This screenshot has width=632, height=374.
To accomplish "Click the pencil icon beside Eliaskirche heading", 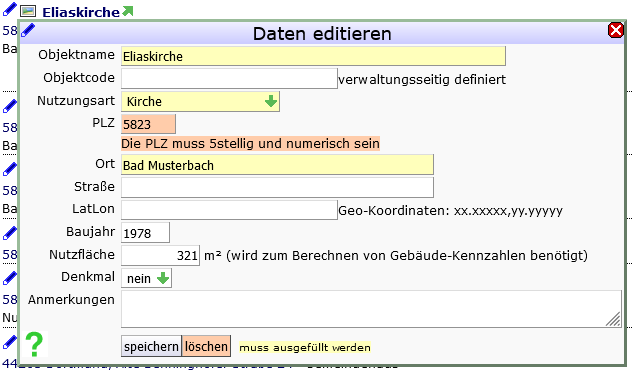I will [x=10, y=9].
